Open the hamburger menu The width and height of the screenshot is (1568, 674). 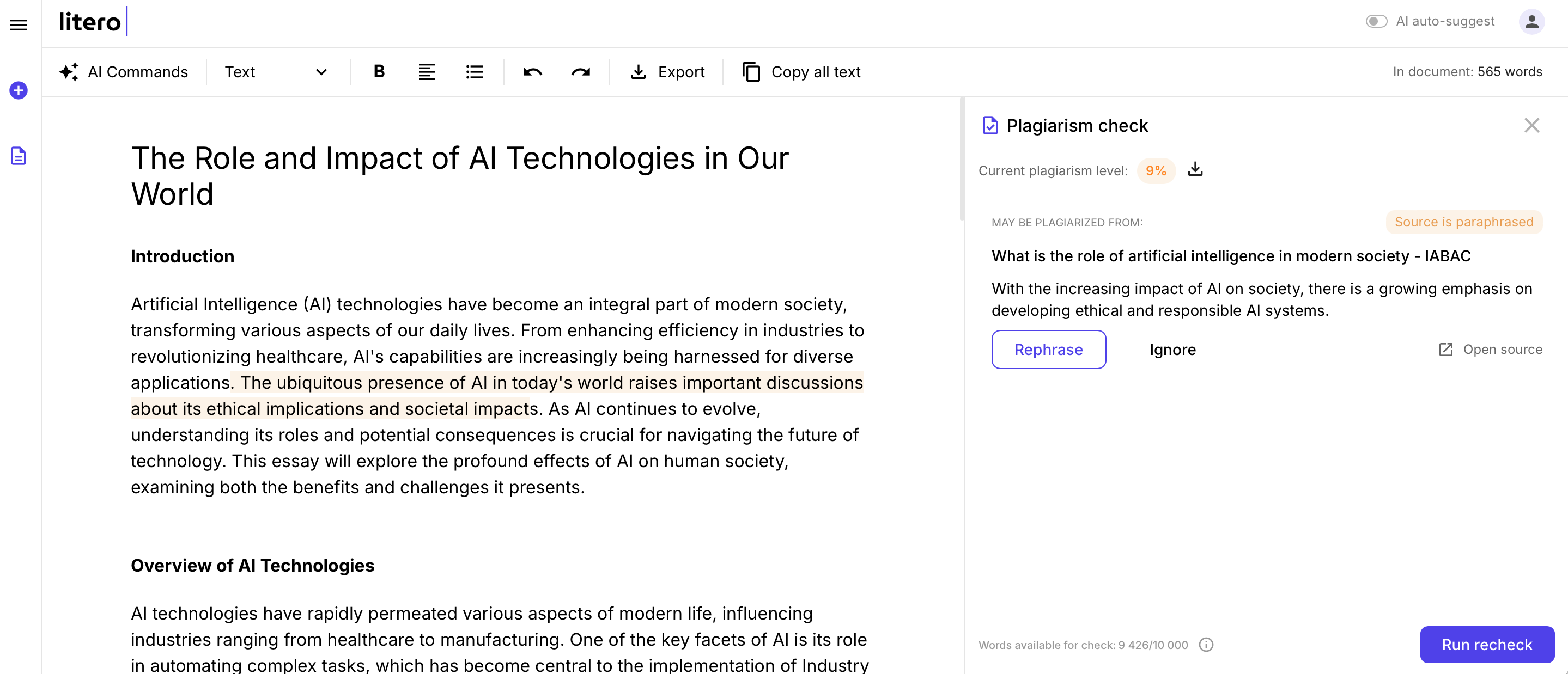pos(19,25)
